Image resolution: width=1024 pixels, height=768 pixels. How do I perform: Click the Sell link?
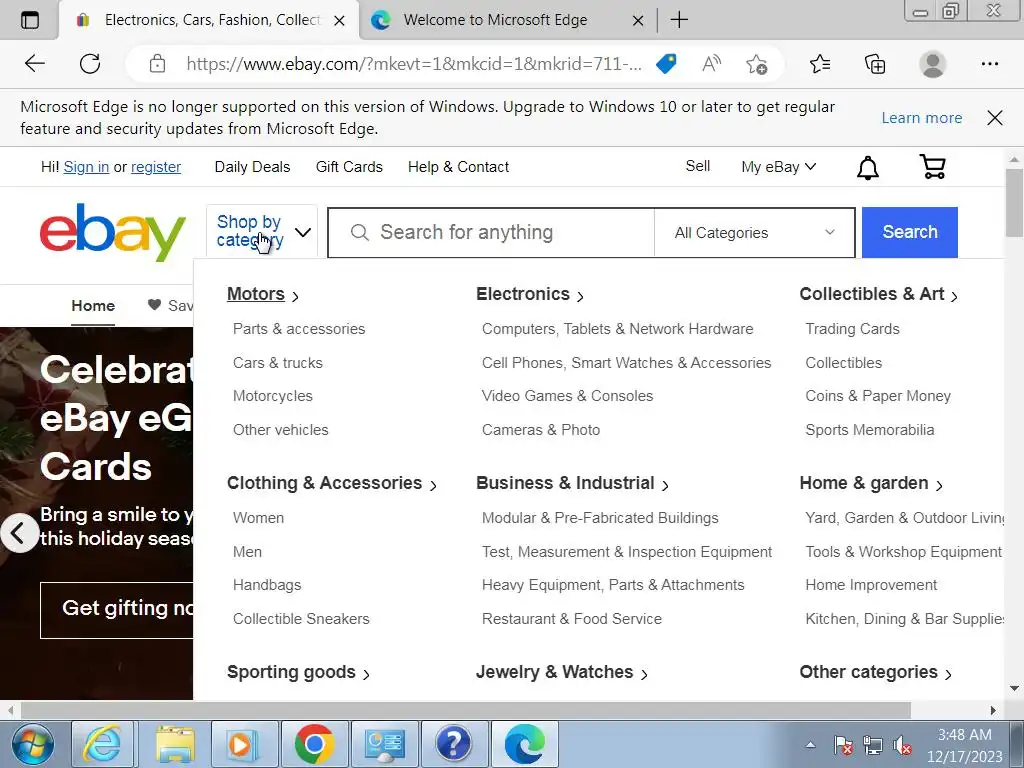coord(697,167)
